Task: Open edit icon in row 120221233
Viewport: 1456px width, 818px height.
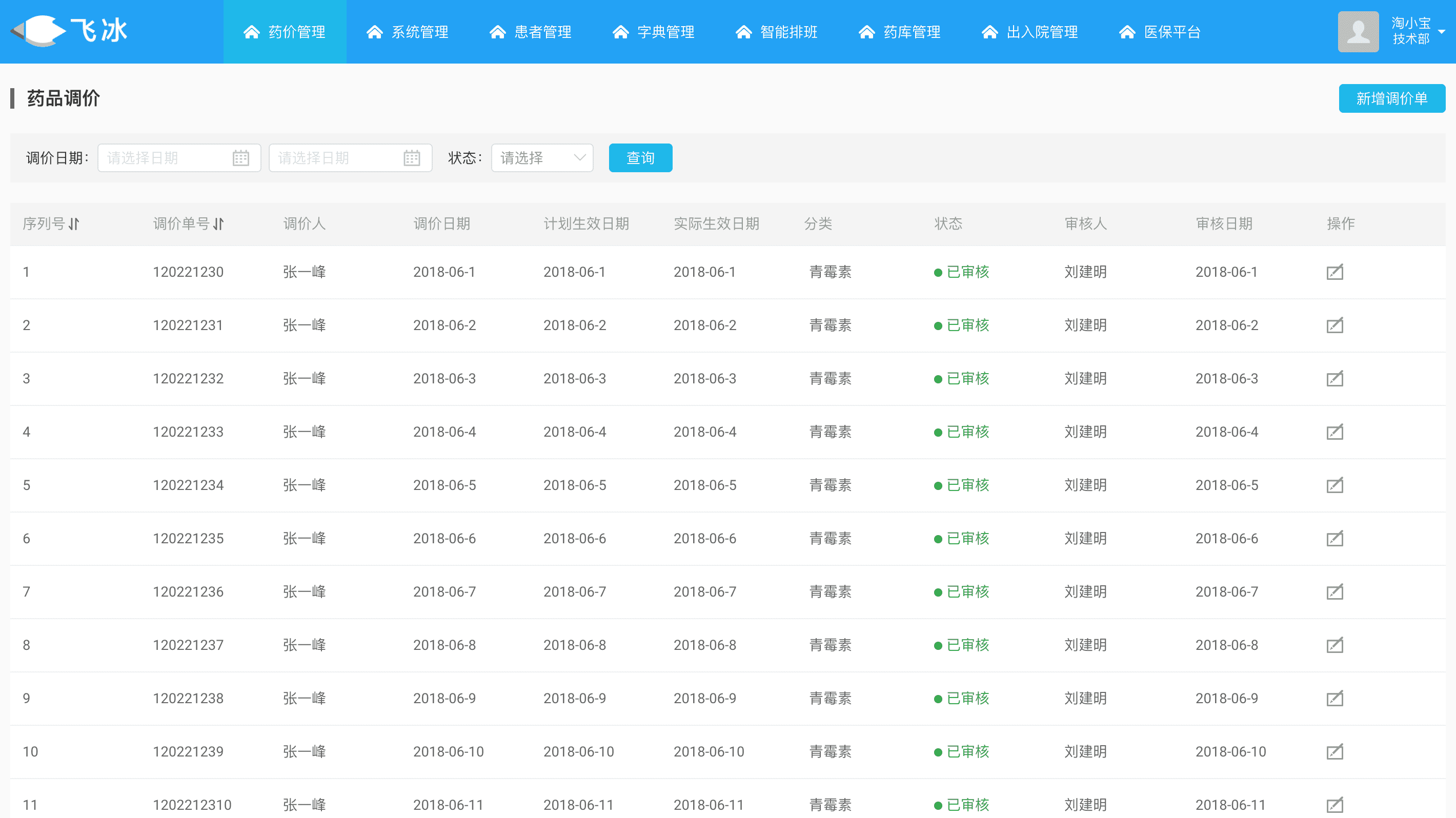Action: point(1334,432)
